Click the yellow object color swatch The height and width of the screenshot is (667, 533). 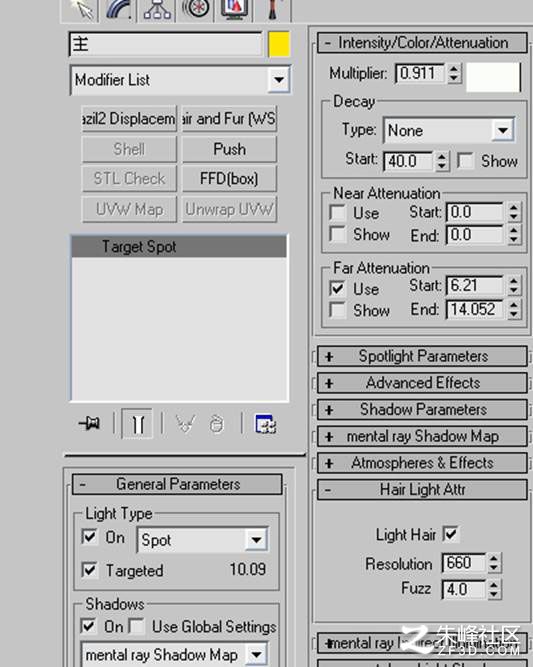[x=279, y=44]
